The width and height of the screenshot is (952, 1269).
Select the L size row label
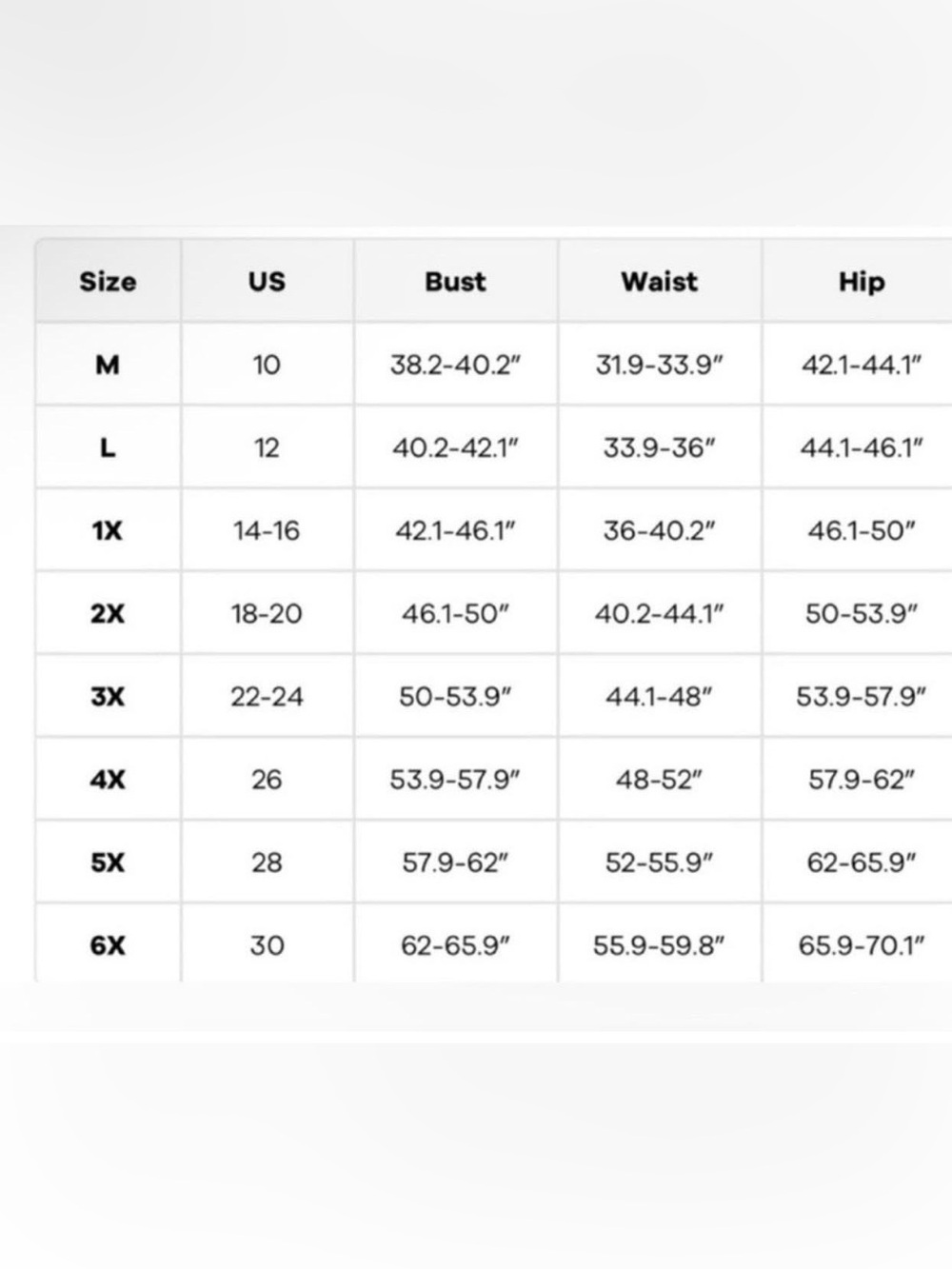tap(108, 447)
